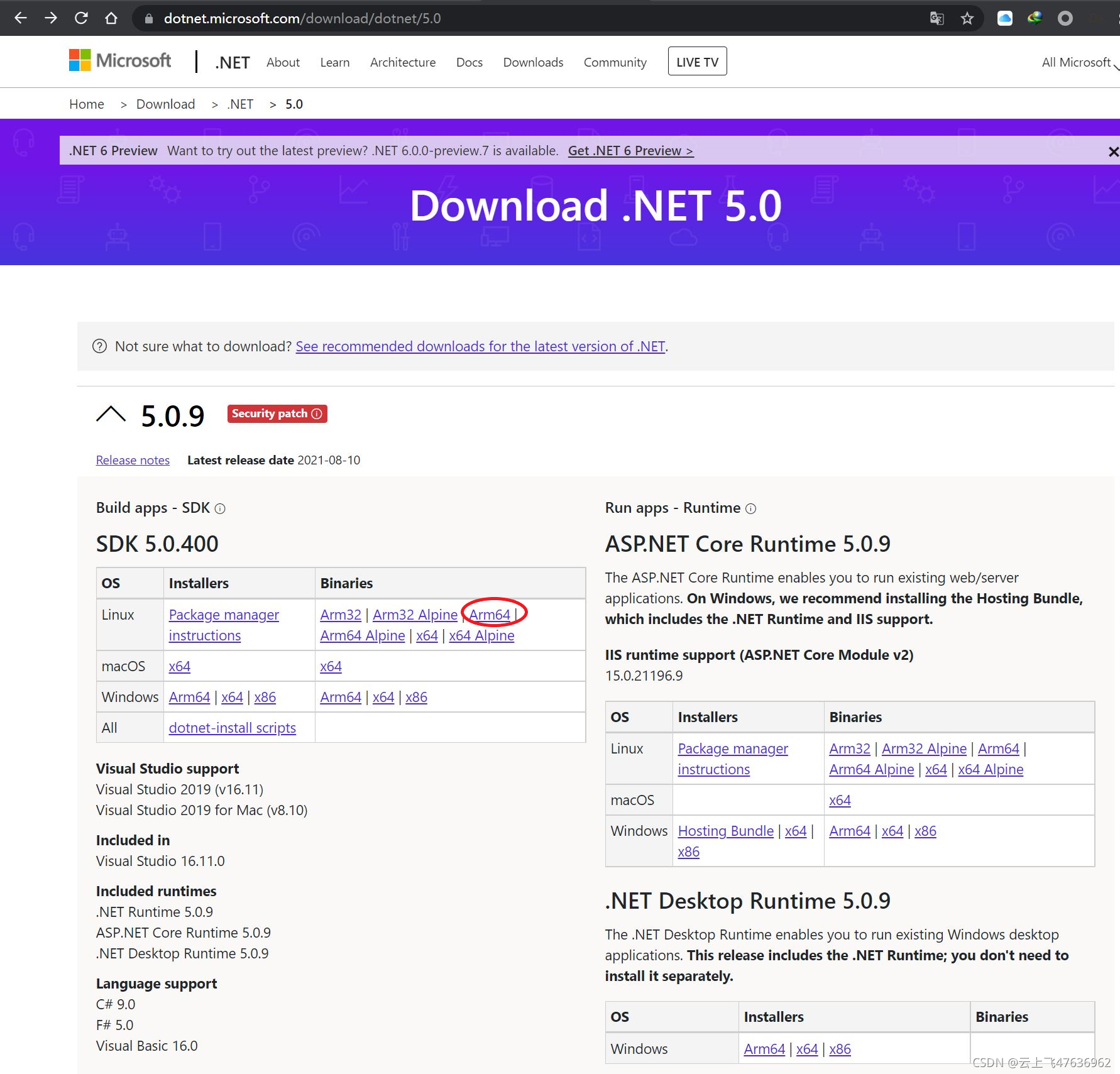Select the 'SDK 5.0.400' heading text
This screenshot has width=1120, height=1074.
tap(157, 544)
